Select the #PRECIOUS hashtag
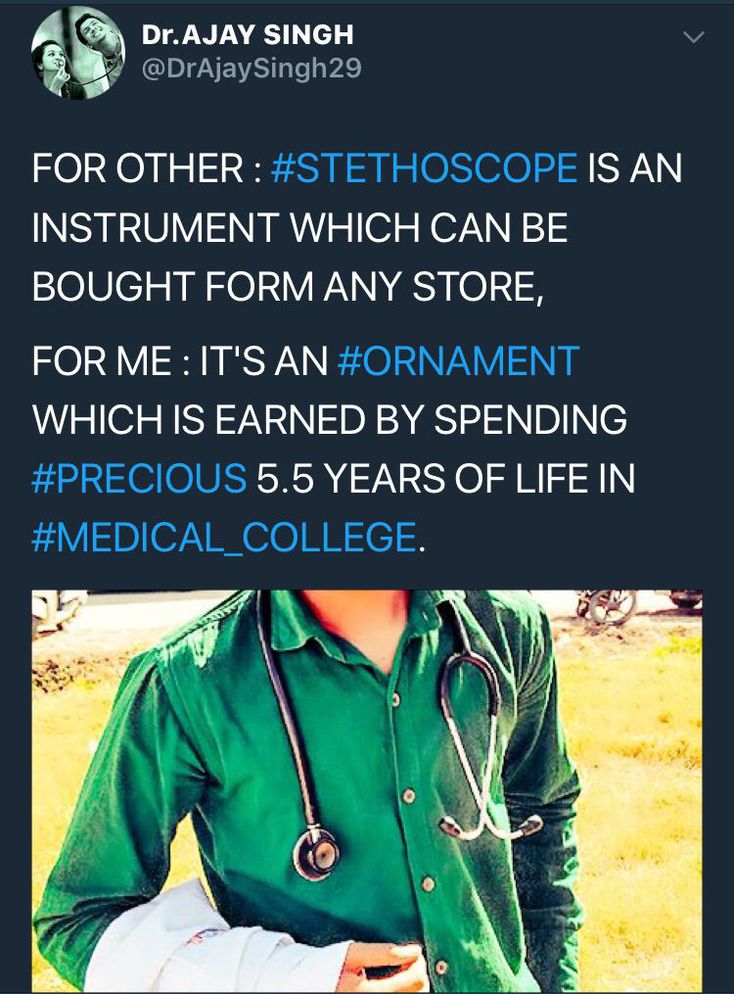Screen dimensions: 734x994 139,478
